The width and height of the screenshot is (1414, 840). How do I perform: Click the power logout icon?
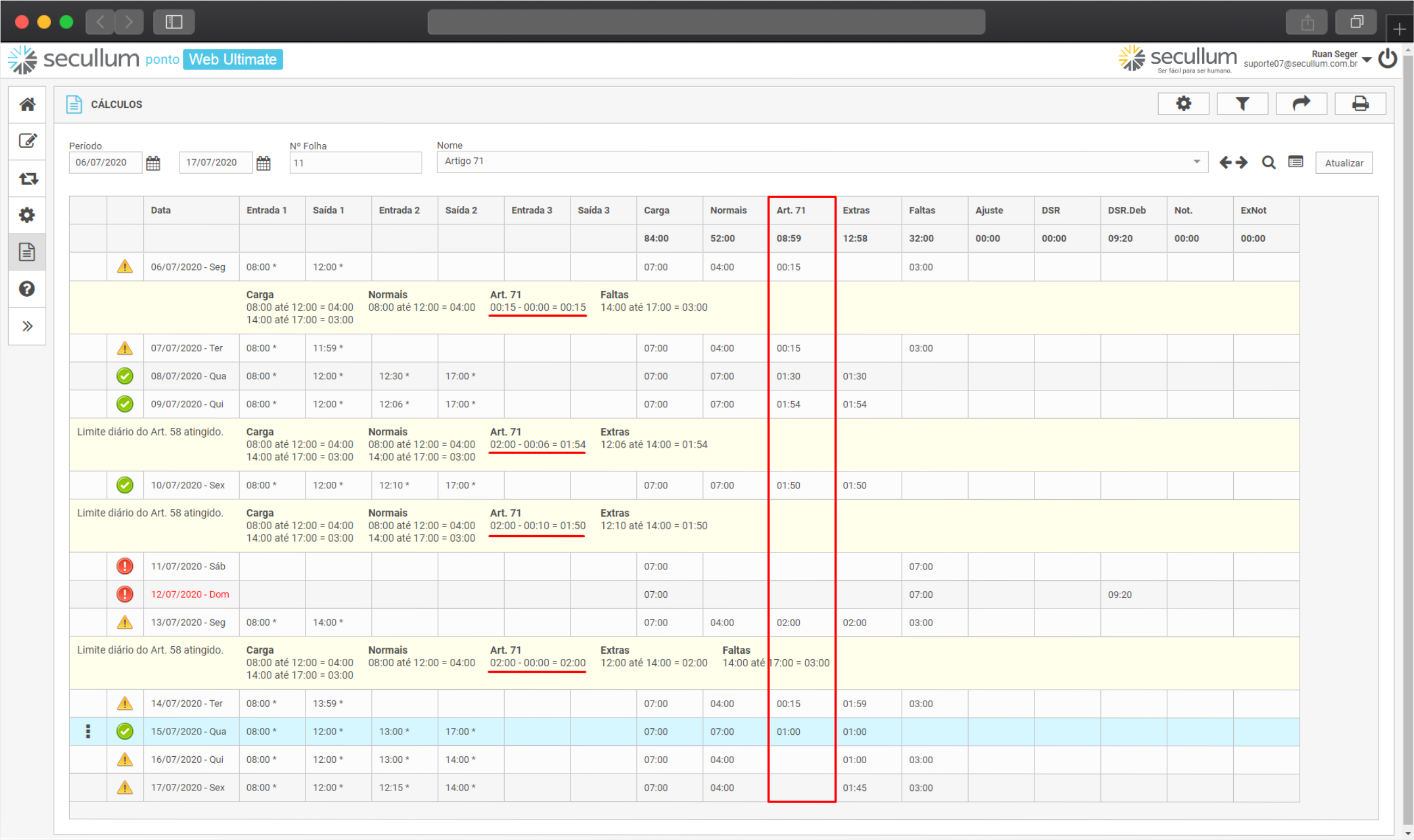[x=1388, y=59]
